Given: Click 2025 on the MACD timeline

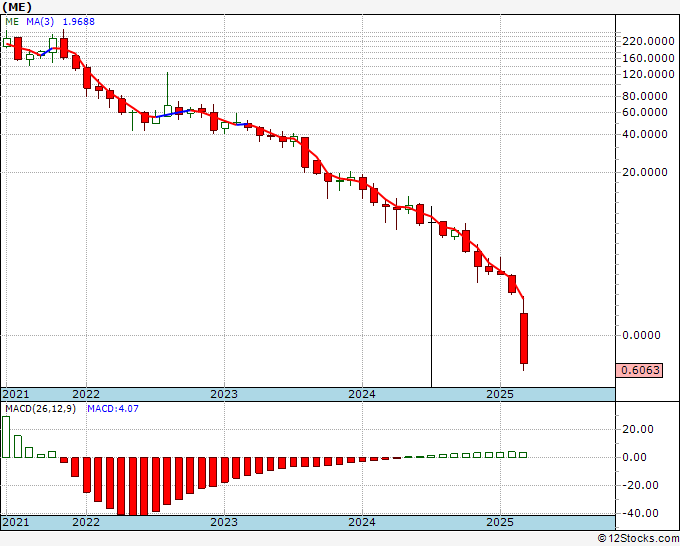Looking at the screenshot, I should pyautogui.click(x=500, y=522).
